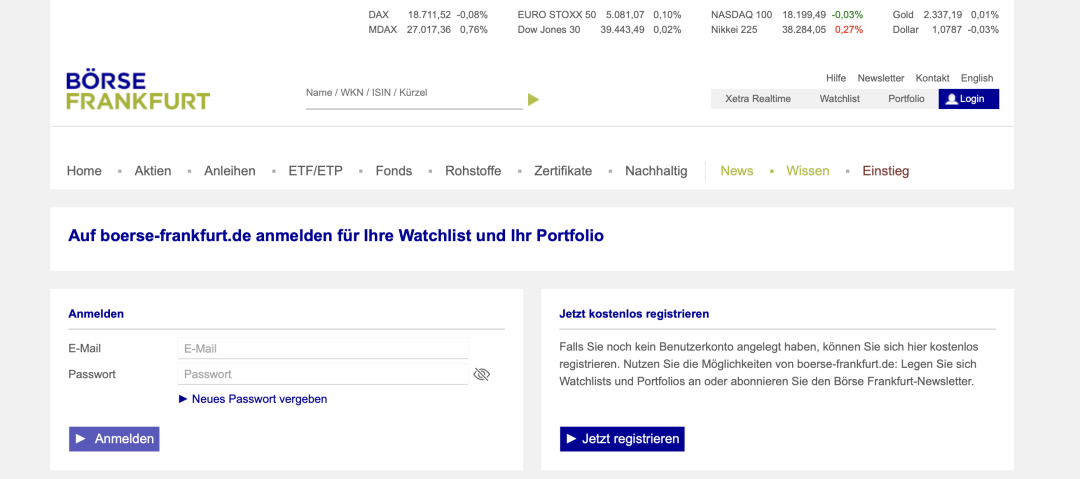The height and width of the screenshot is (479, 1080).
Task: Switch site language to English
Action: tap(976, 78)
